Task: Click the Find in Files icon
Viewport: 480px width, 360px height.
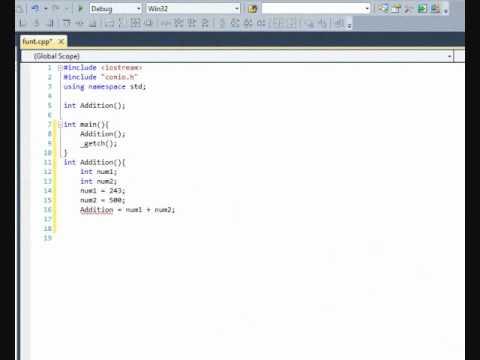Action: pos(252,9)
